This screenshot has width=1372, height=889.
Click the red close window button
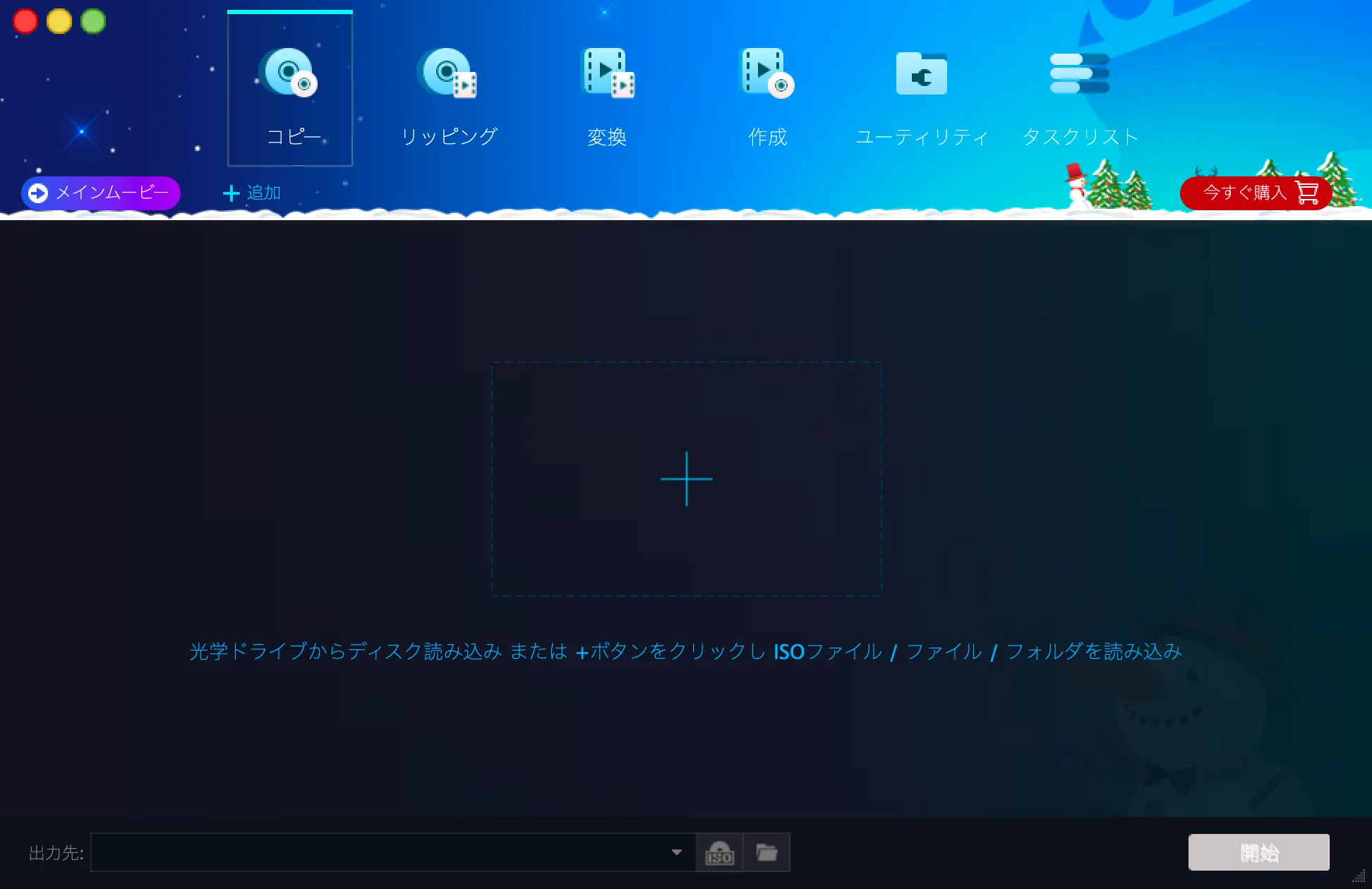[25, 21]
